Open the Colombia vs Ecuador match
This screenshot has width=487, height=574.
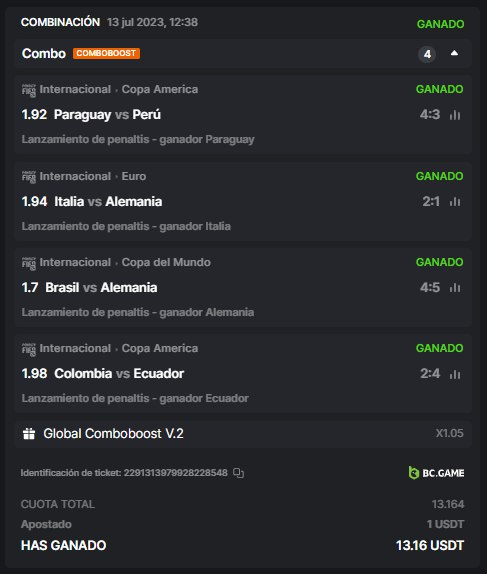coord(119,374)
